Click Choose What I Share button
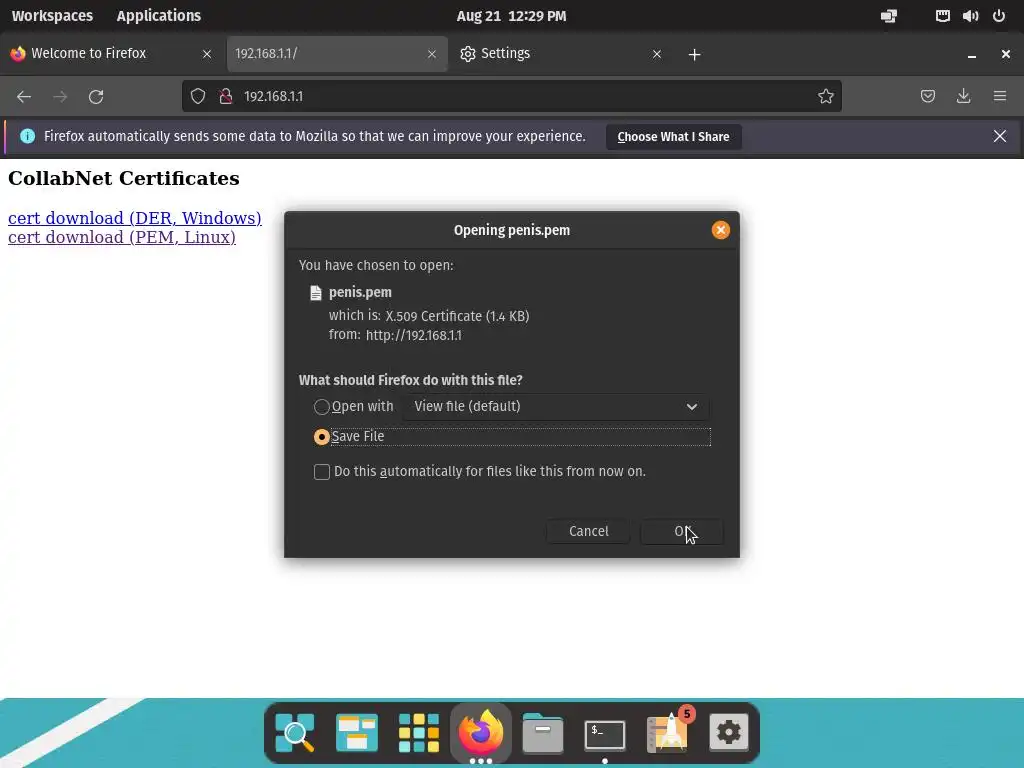Viewport: 1024px width, 768px height. coord(673,136)
